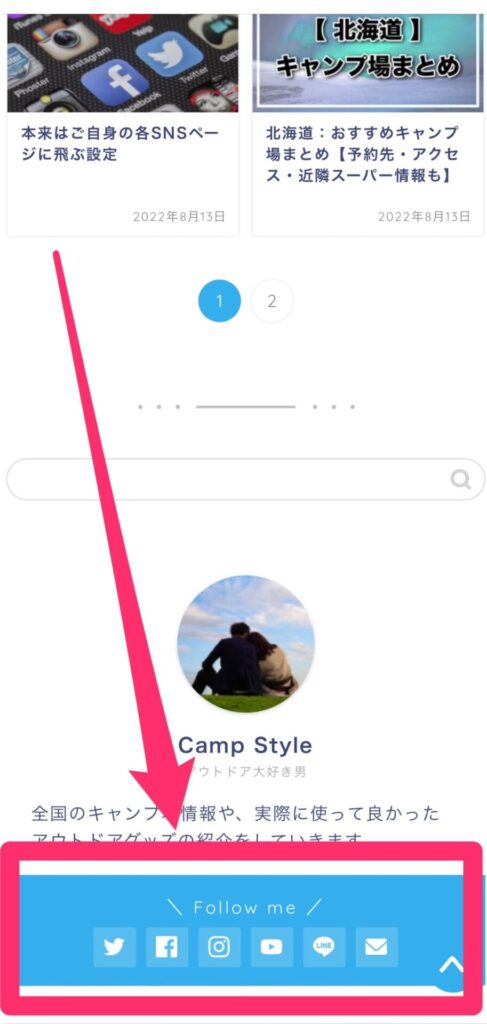Open article 本来はご自身の各SNSページに飛ぶ設定

(x=119, y=144)
